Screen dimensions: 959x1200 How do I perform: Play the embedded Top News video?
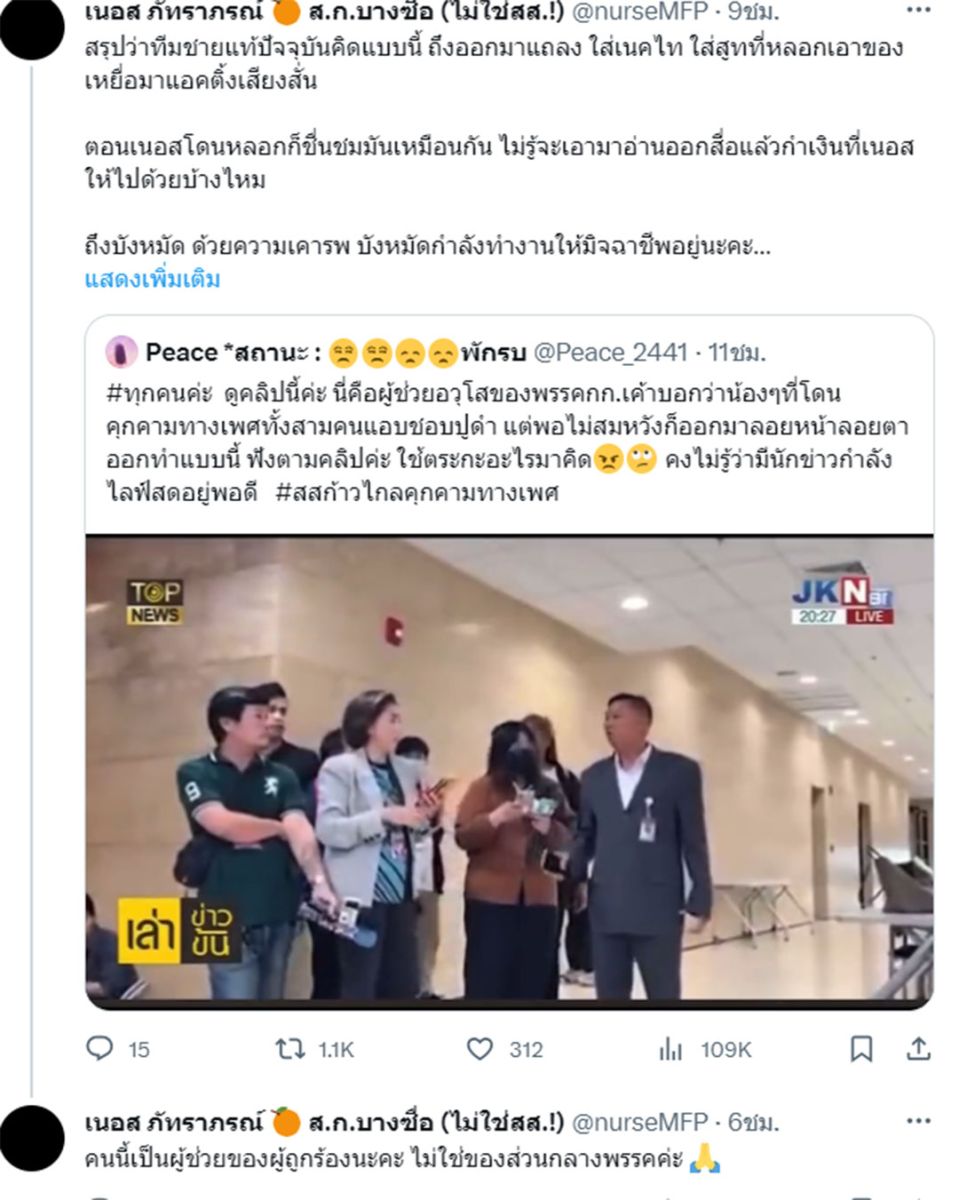(x=509, y=770)
